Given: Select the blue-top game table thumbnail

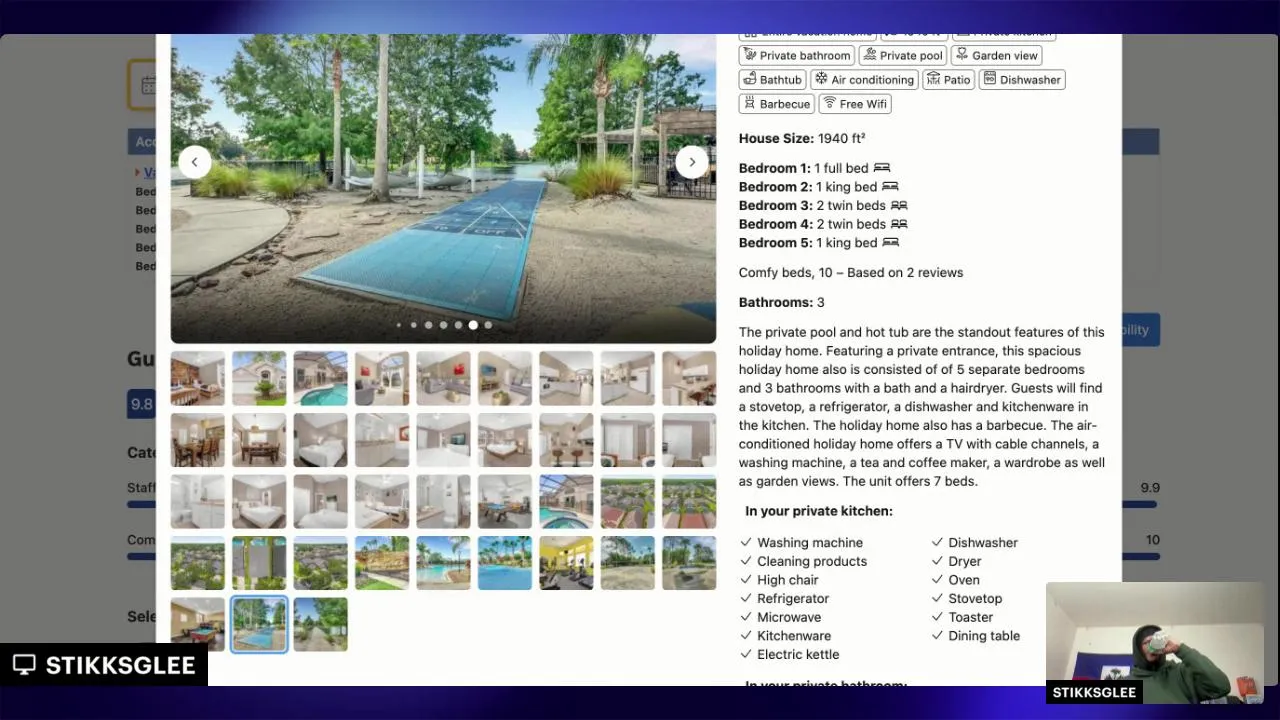Looking at the screenshot, I should pos(505,502).
